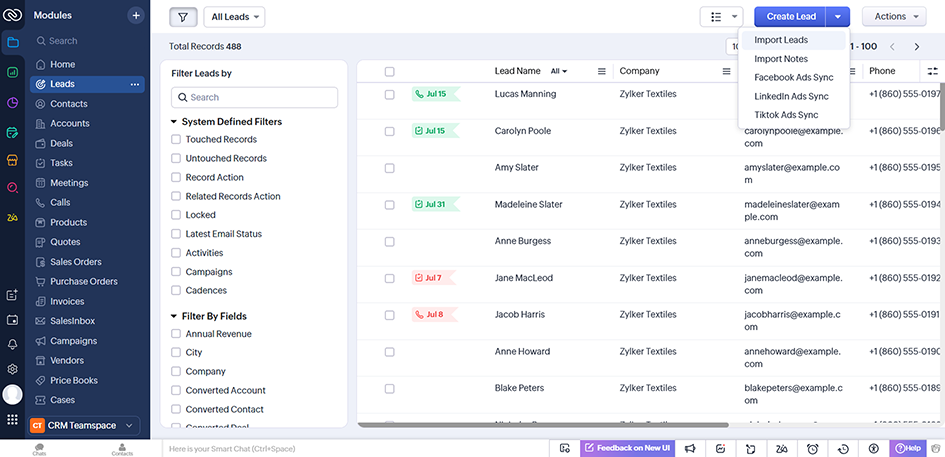
Task: Expand the Actions dropdown
Action: click(x=893, y=16)
